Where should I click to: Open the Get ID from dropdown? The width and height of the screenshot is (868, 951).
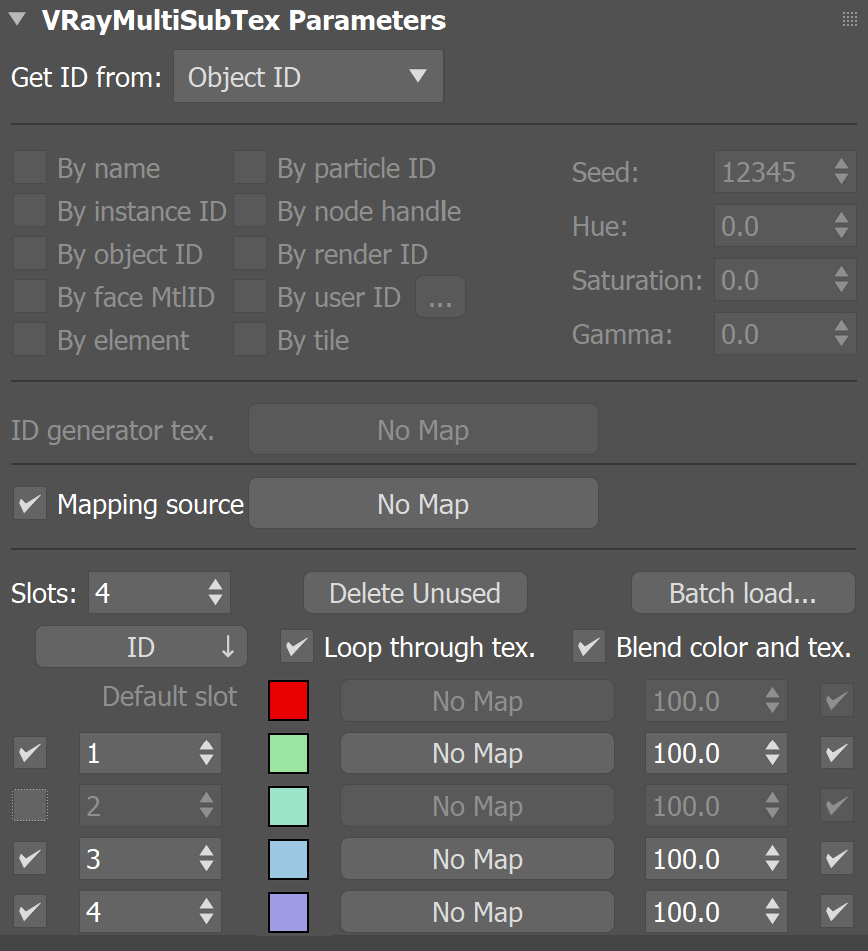[x=308, y=76]
